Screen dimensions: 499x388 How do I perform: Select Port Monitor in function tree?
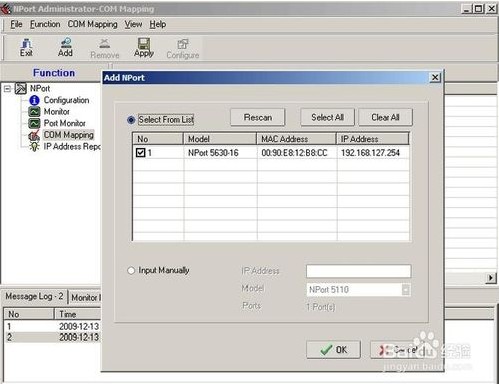pyautogui.click(x=64, y=123)
